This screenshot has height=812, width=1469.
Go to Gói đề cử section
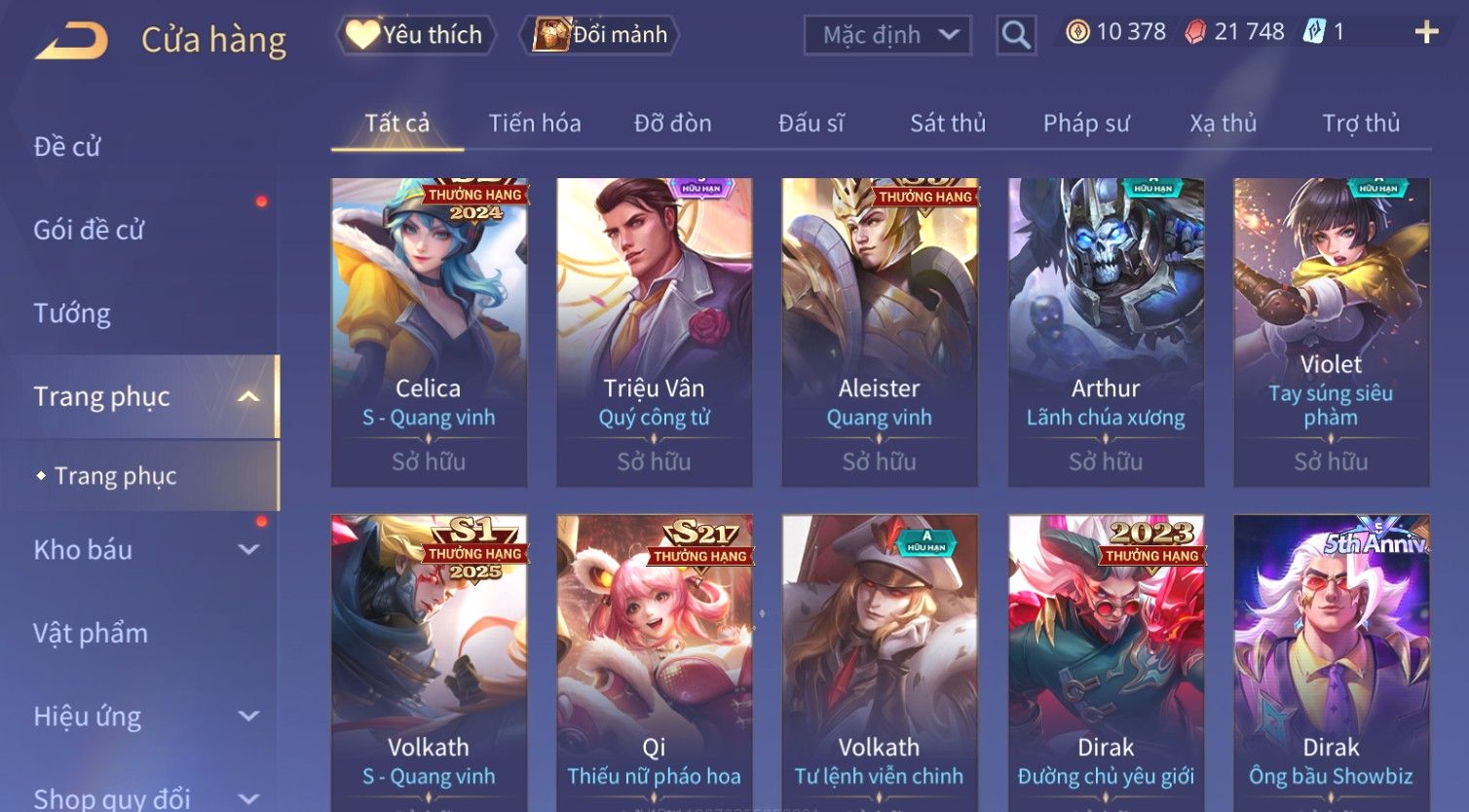click(x=89, y=230)
